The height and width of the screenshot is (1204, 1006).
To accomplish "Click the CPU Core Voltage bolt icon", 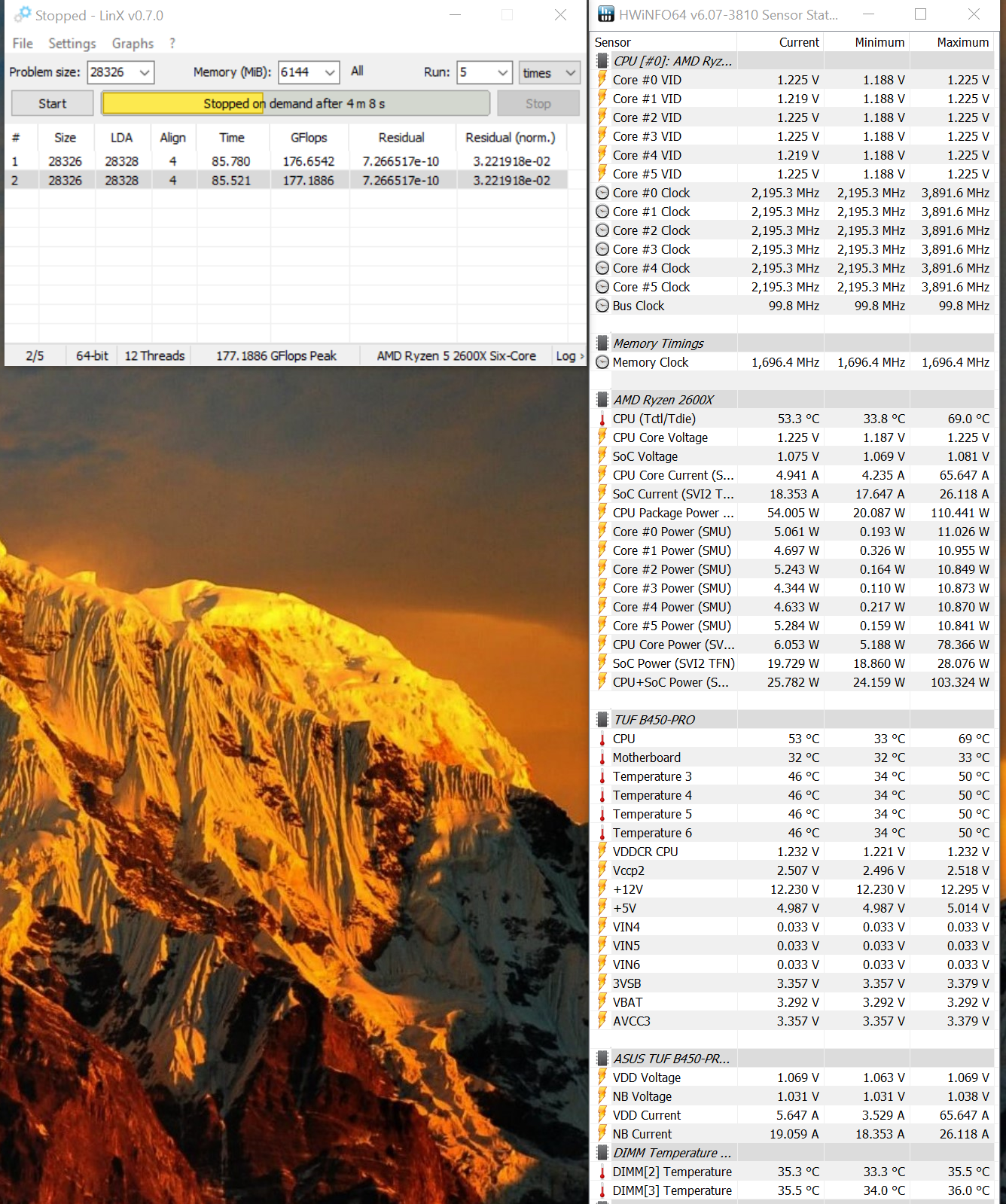I will pyautogui.click(x=602, y=437).
